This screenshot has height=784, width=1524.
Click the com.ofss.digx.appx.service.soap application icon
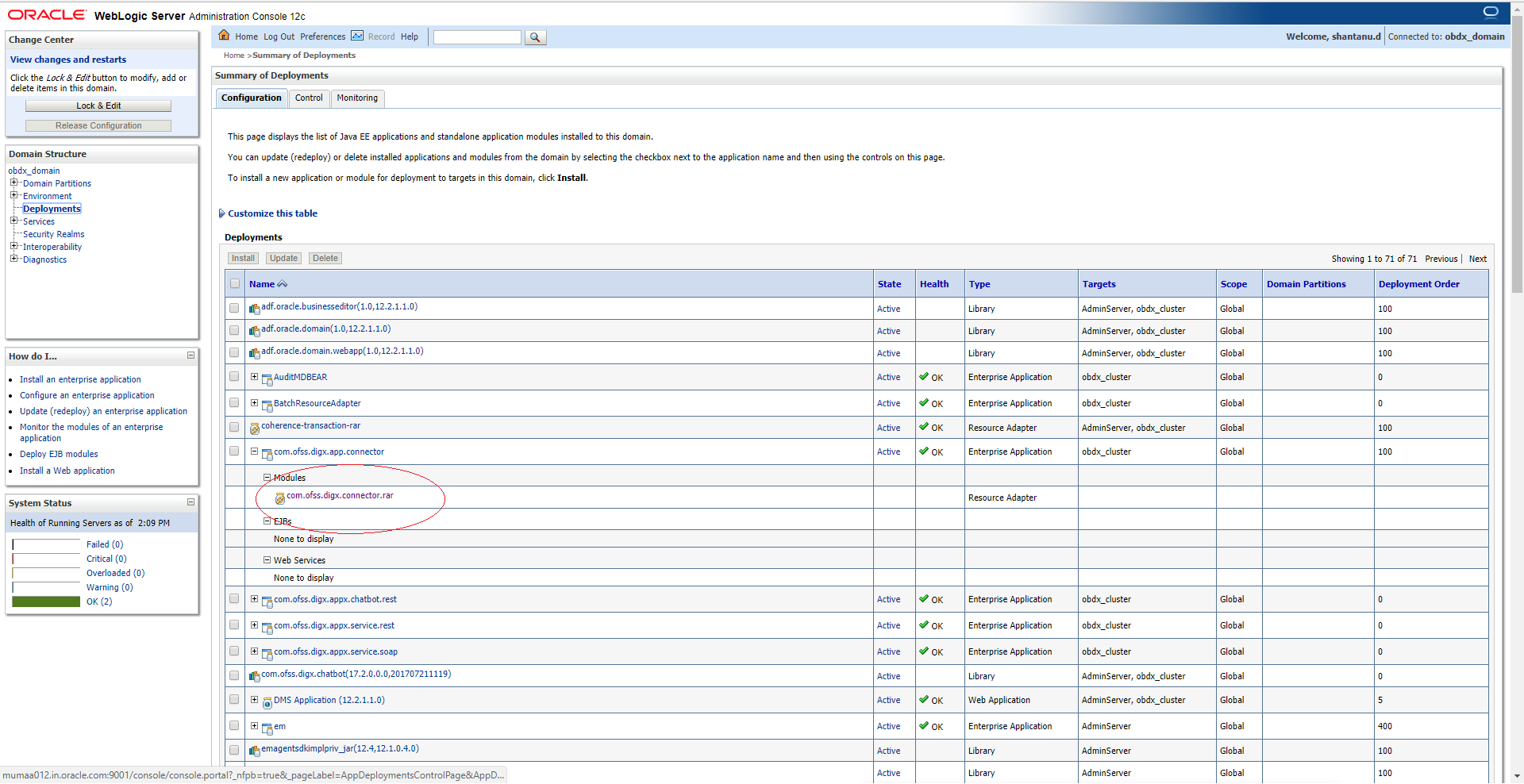(x=267, y=654)
